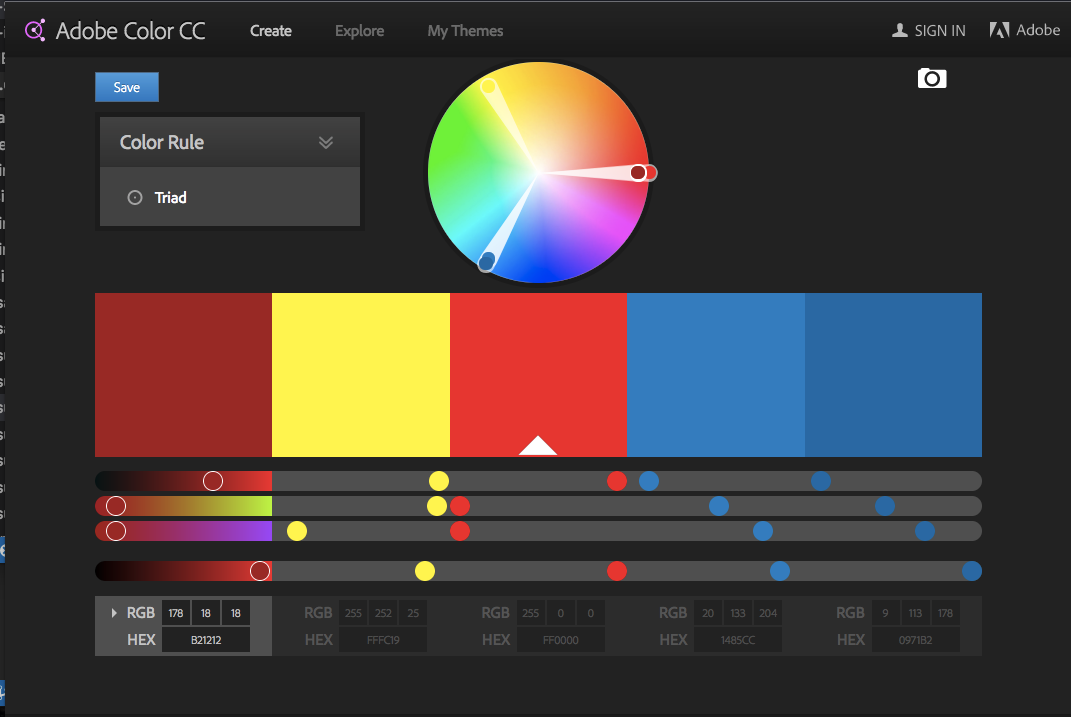This screenshot has width=1071, height=717.
Task: Click the camera icon to create from image
Action: tap(932, 78)
